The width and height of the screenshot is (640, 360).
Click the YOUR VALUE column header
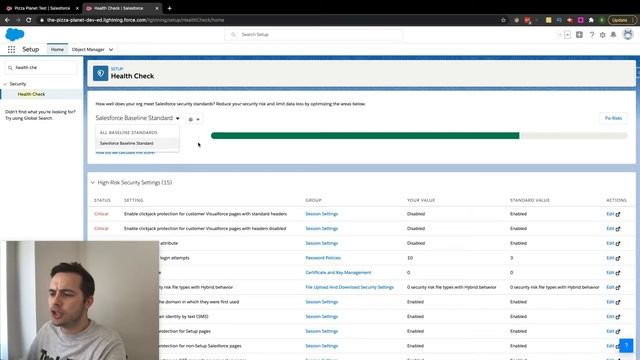tap(421, 200)
